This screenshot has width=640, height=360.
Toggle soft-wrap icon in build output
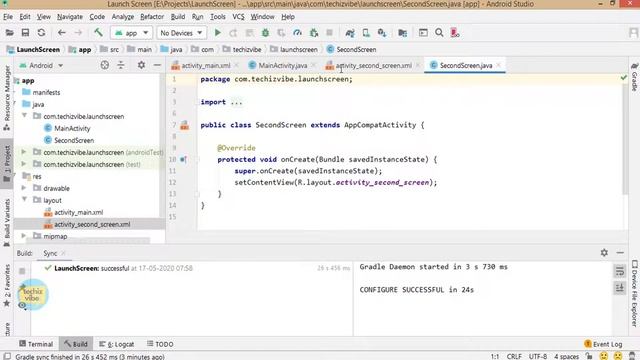coord(620,271)
